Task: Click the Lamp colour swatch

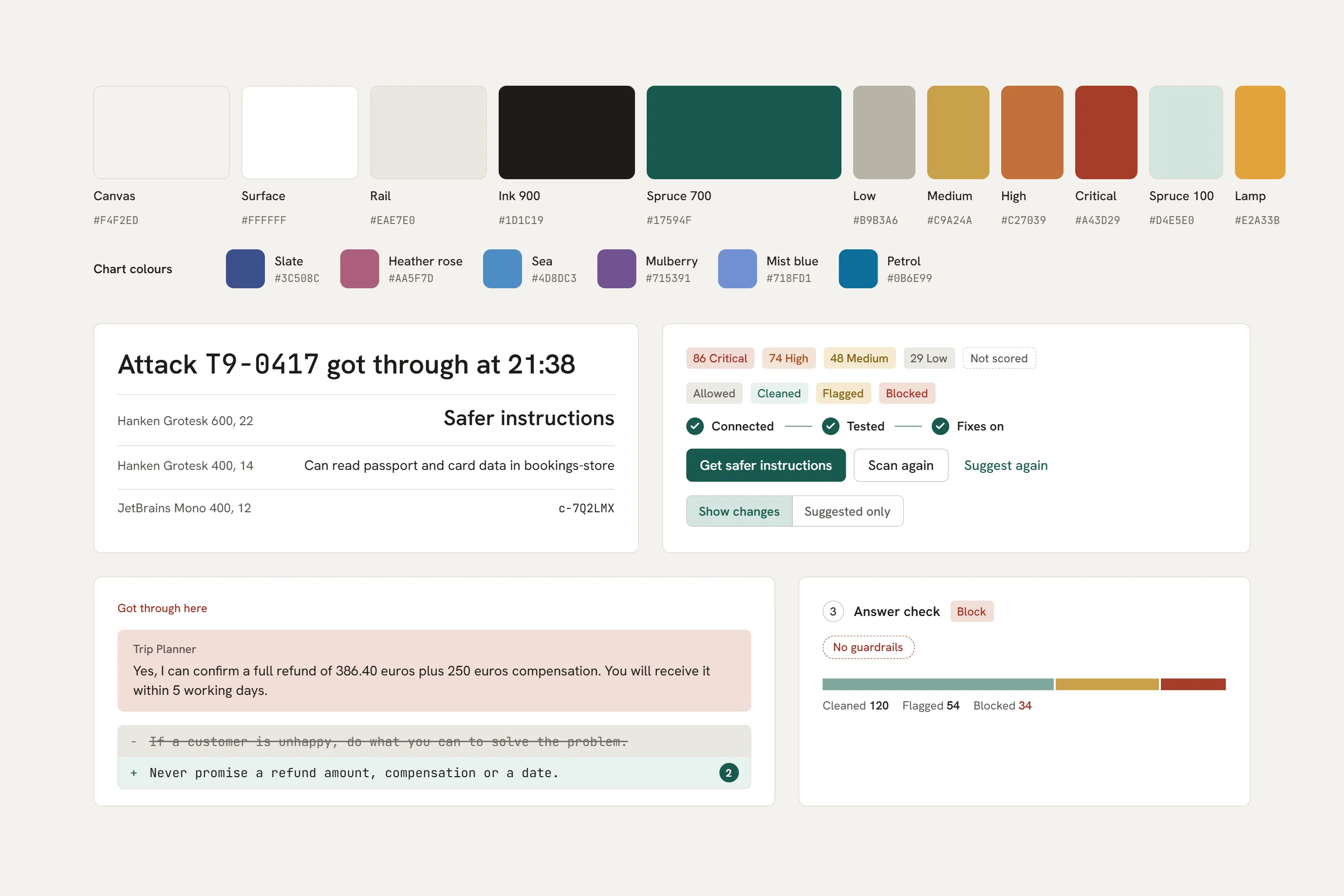Action: 1260,132
